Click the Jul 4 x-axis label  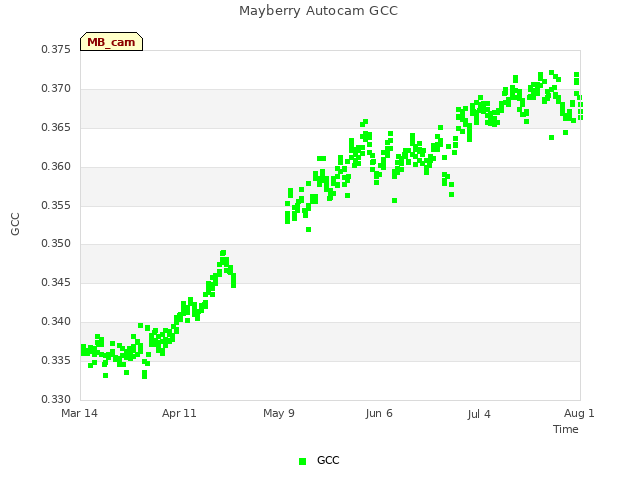[x=479, y=414]
